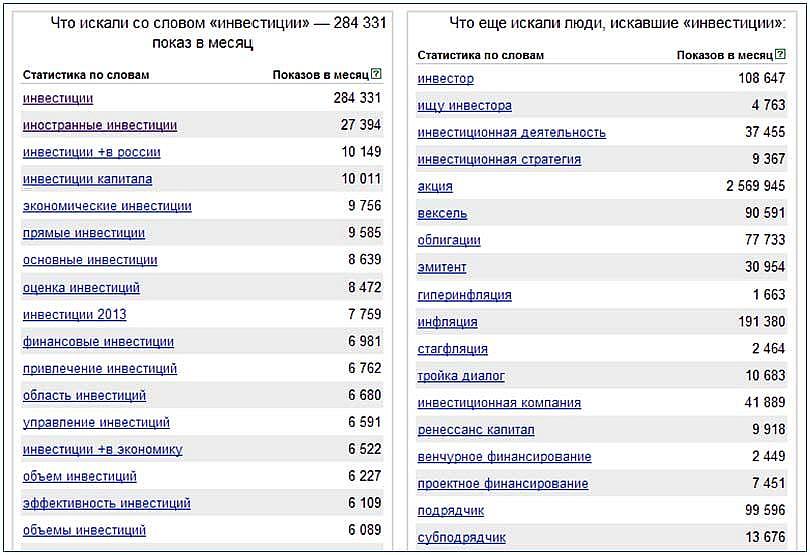The width and height of the screenshot is (810, 555).
Task: Open 'инвестиционная стратегия' link
Action: (499, 159)
